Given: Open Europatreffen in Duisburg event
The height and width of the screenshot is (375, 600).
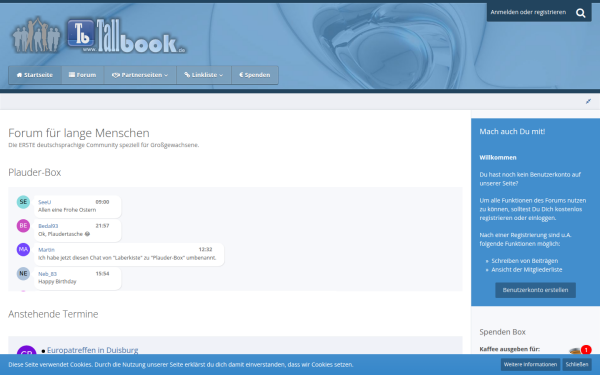Looking at the screenshot, I should click(x=93, y=350).
